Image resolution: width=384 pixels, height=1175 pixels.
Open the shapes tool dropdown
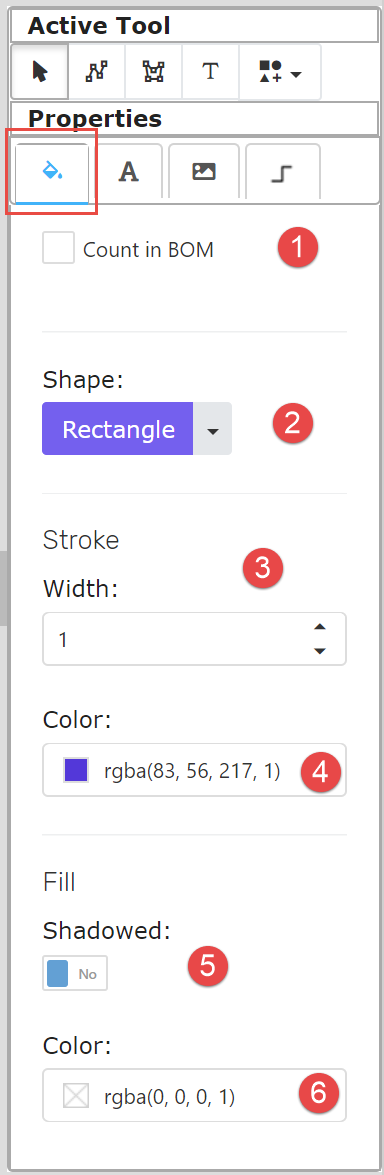280,71
